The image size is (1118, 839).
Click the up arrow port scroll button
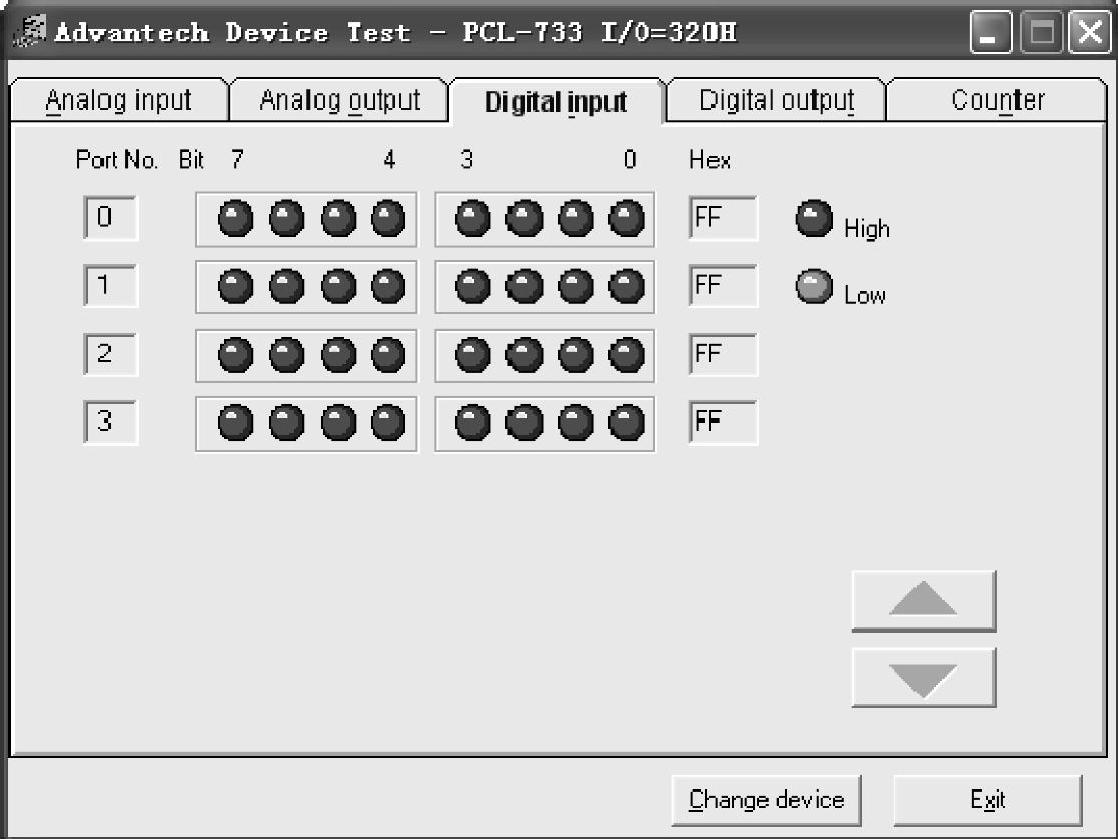[x=923, y=600]
